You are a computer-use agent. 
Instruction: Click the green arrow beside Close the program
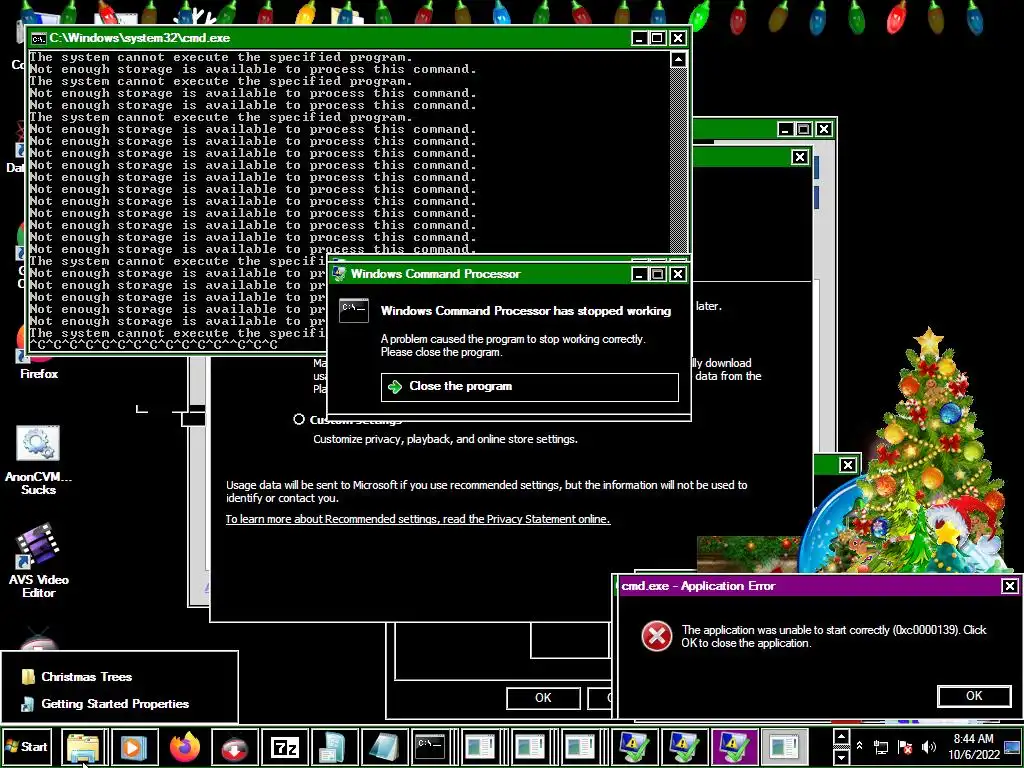[395, 387]
